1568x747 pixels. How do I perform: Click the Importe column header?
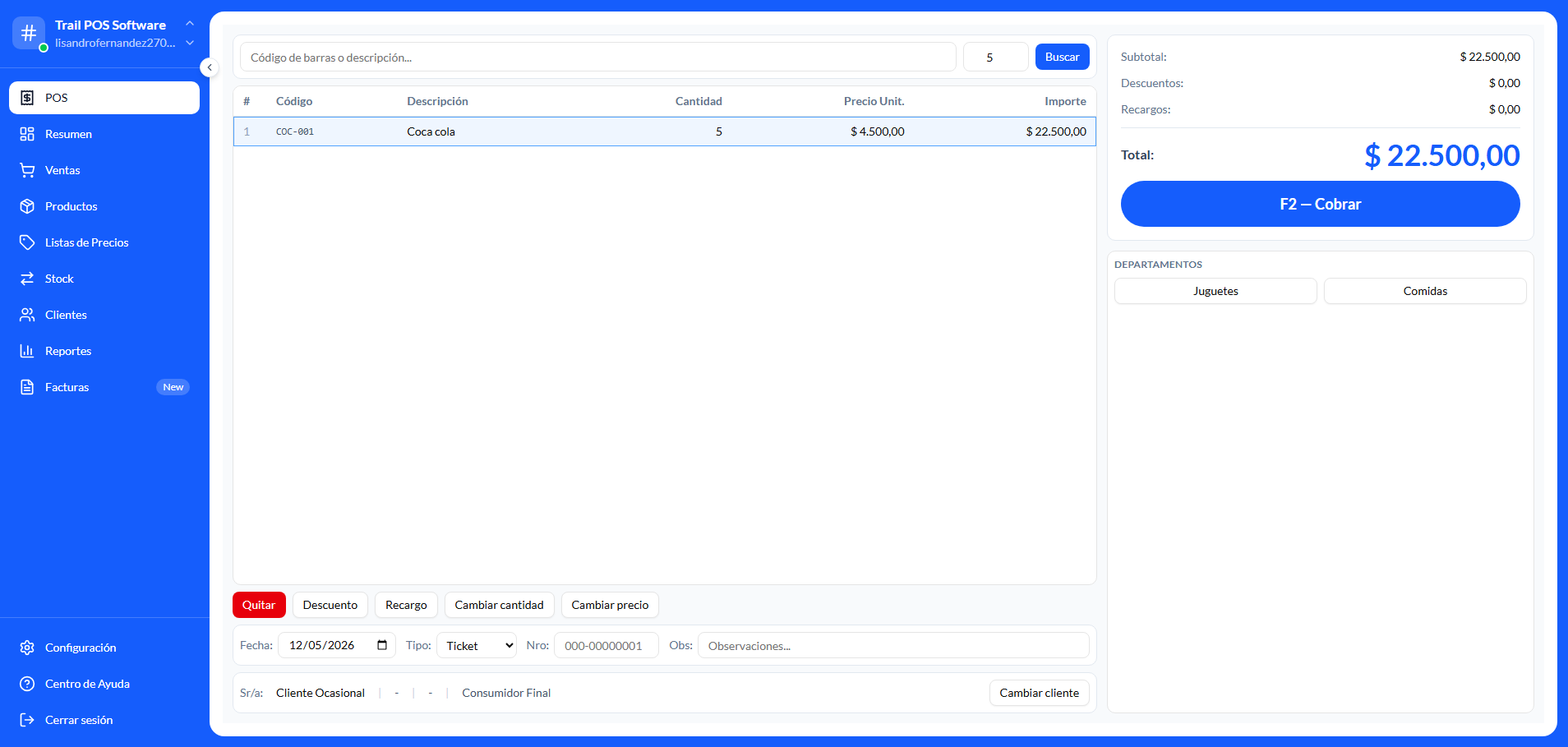1065,101
